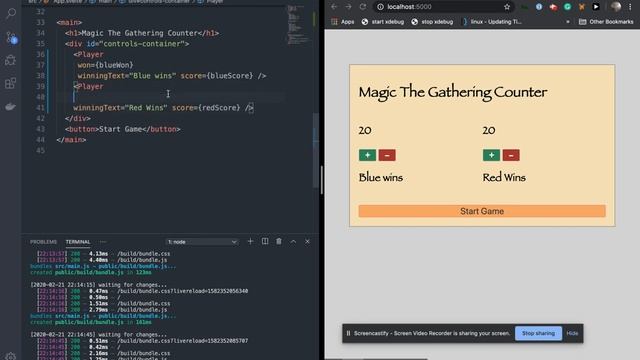Decrease Blue player's score with minus button
Screen dimensions: 640x360
coord(387,155)
